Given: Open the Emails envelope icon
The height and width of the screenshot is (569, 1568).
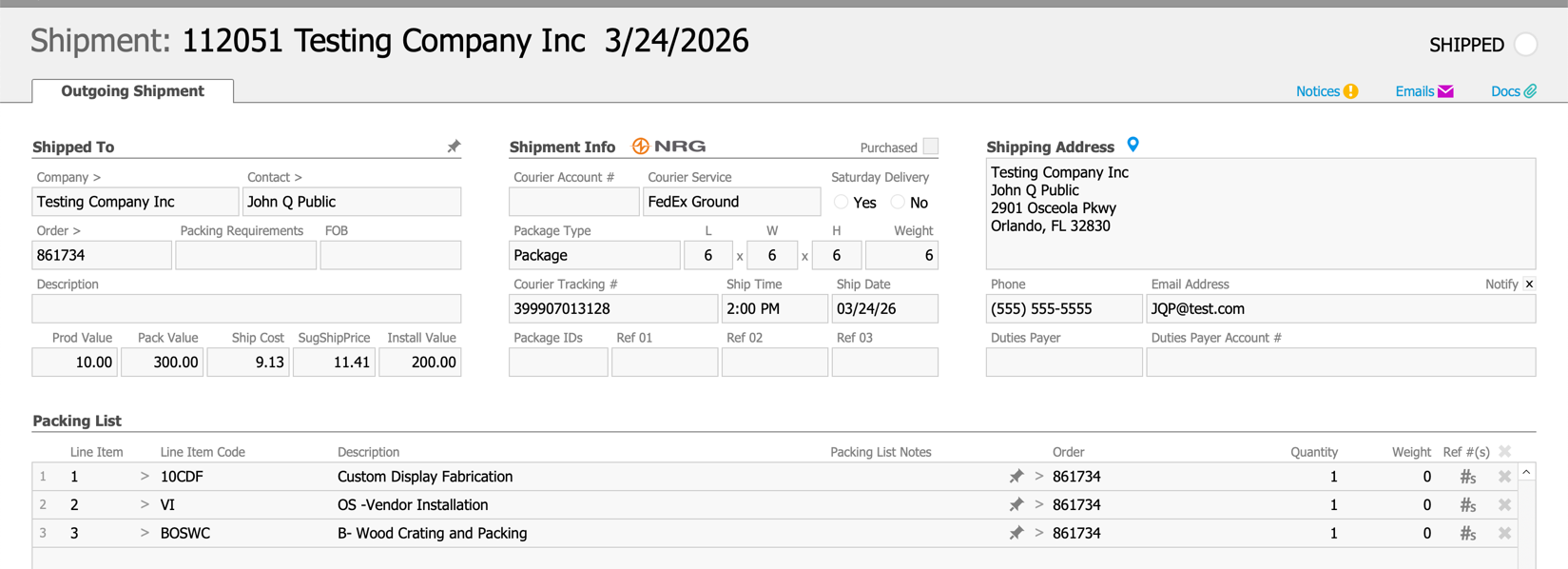Looking at the screenshot, I should (x=1445, y=91).
